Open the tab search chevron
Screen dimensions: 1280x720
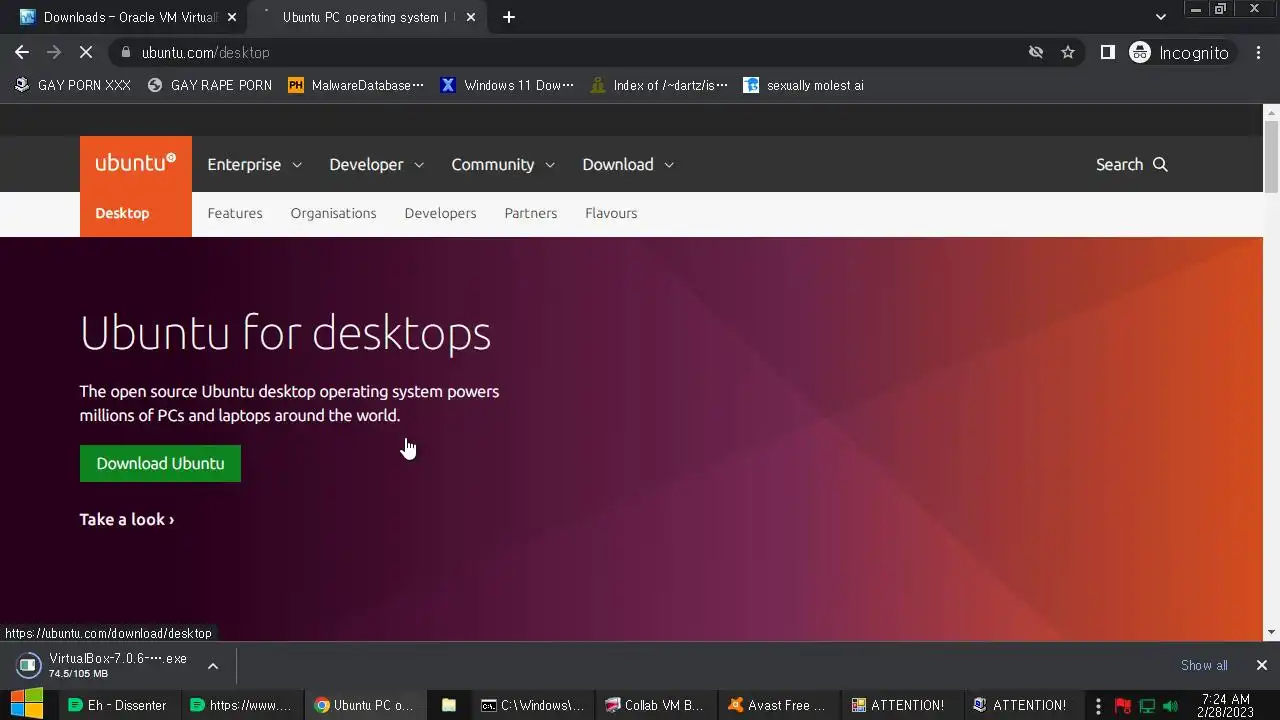coord(1160,17)
